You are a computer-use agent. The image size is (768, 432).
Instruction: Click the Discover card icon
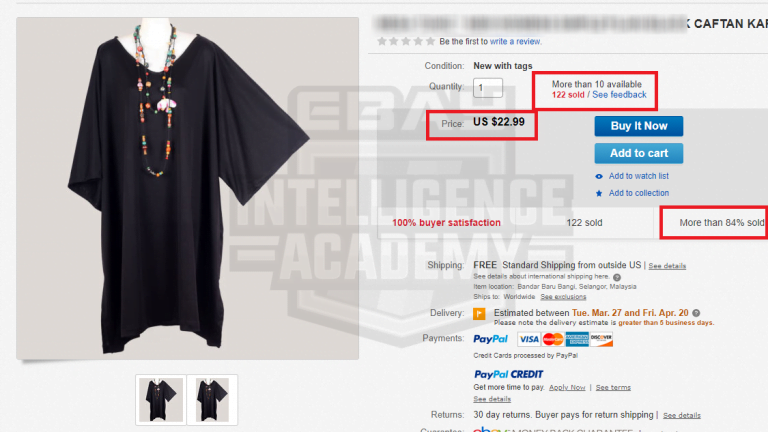tap(601, 339)
